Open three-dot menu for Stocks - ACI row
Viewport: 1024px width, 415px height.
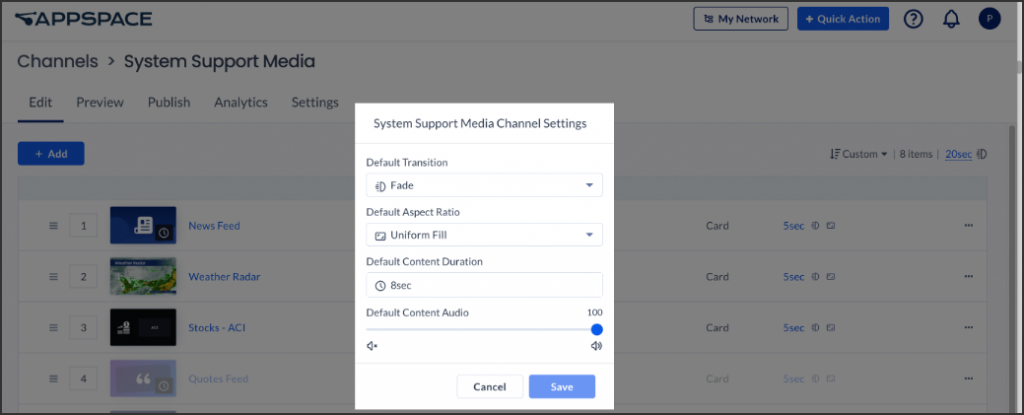pyautogui.click(x=968, y=327)
